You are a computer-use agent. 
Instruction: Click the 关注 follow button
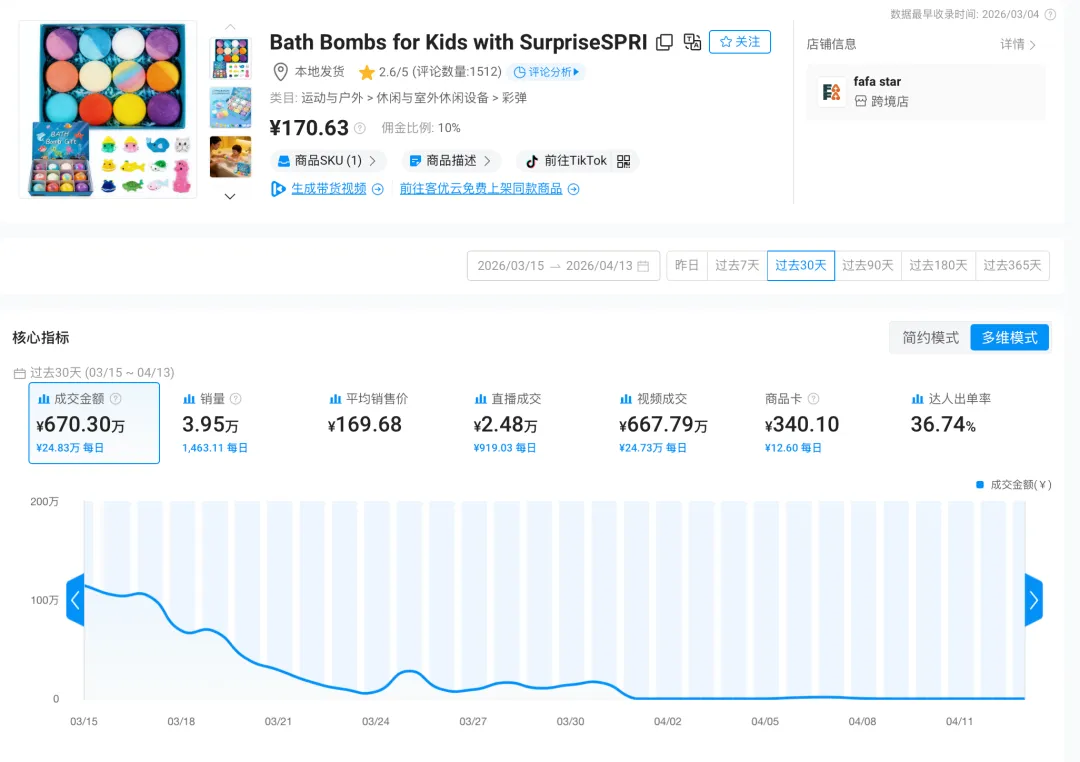click(x=739, y=42)
